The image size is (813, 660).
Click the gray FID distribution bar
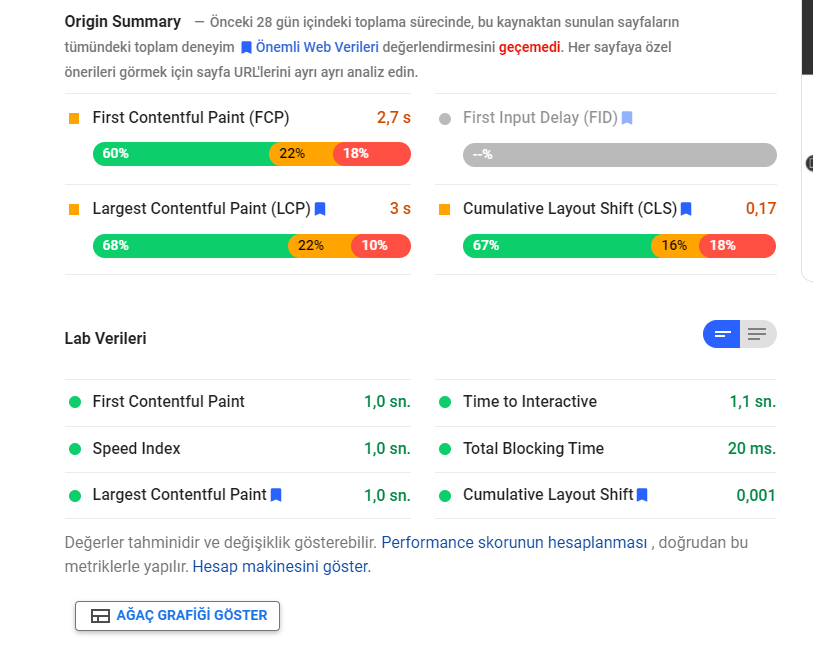[x=620, y=155]
